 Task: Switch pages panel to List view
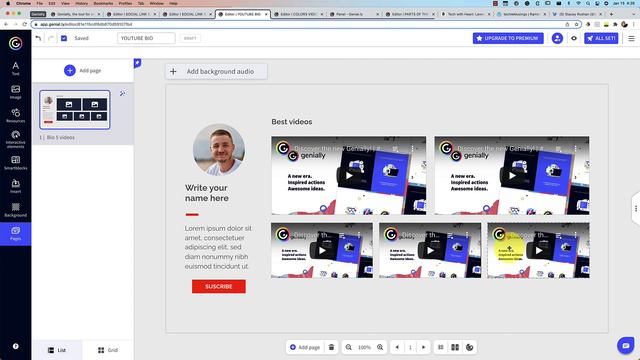[57, 350]
